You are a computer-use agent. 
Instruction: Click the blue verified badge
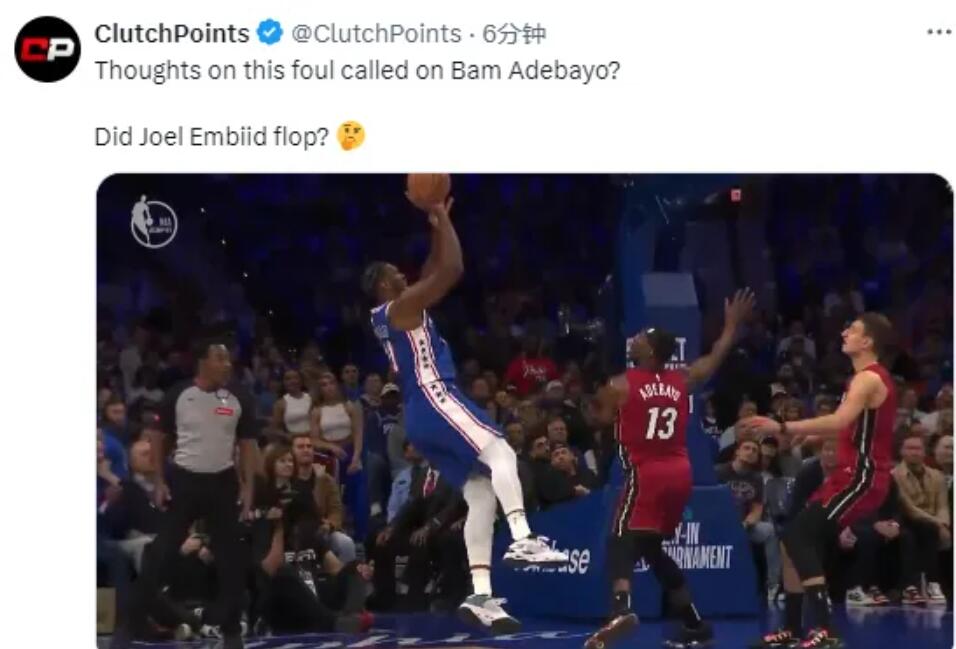pos(270,33)
